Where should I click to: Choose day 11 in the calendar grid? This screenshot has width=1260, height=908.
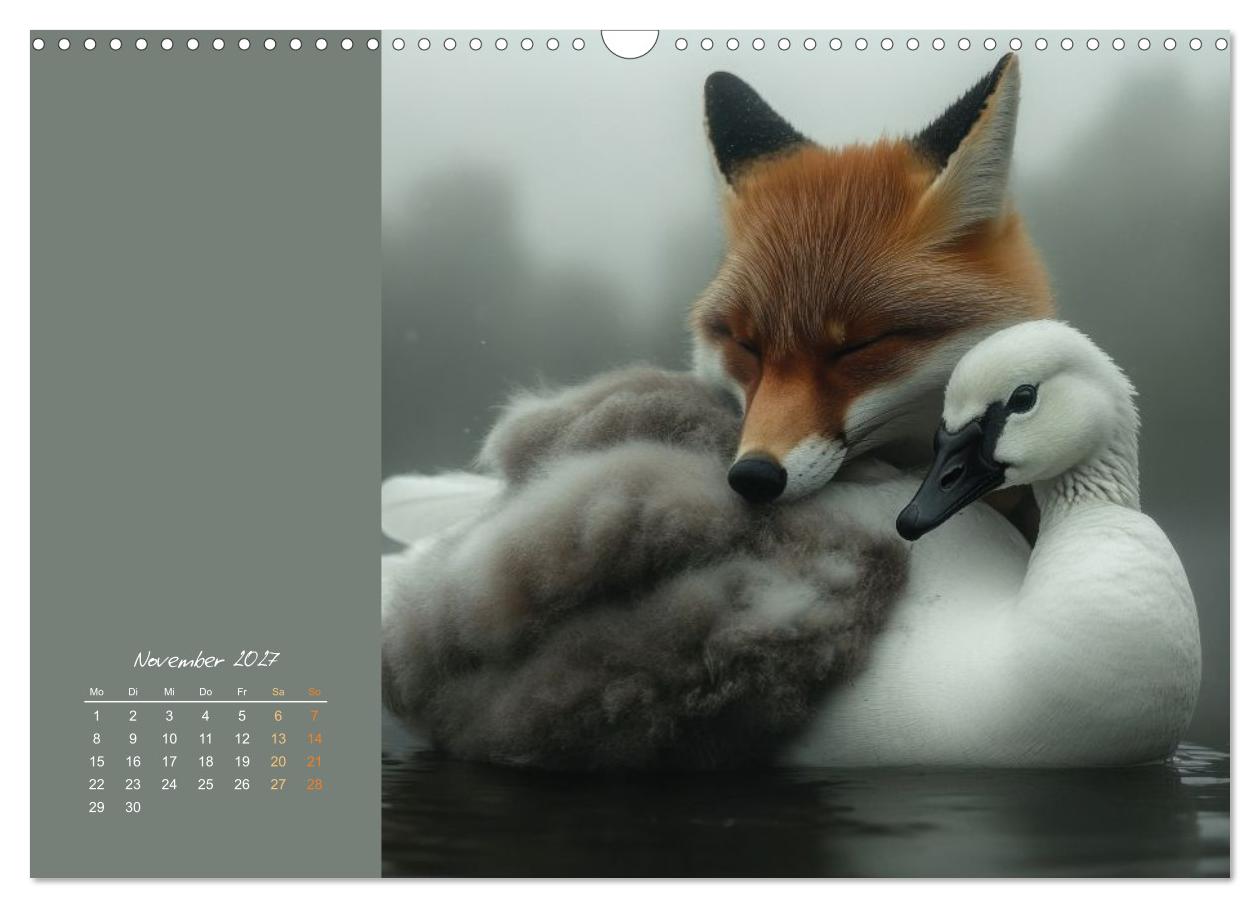pos(205,739)
